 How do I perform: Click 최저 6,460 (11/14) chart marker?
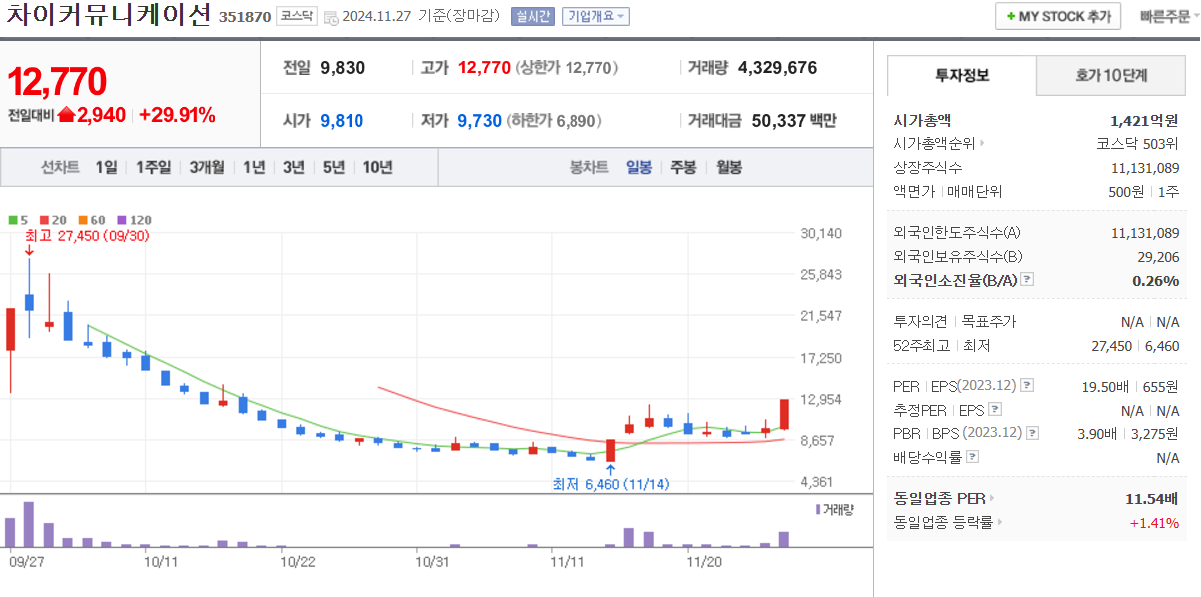[611, 484]
